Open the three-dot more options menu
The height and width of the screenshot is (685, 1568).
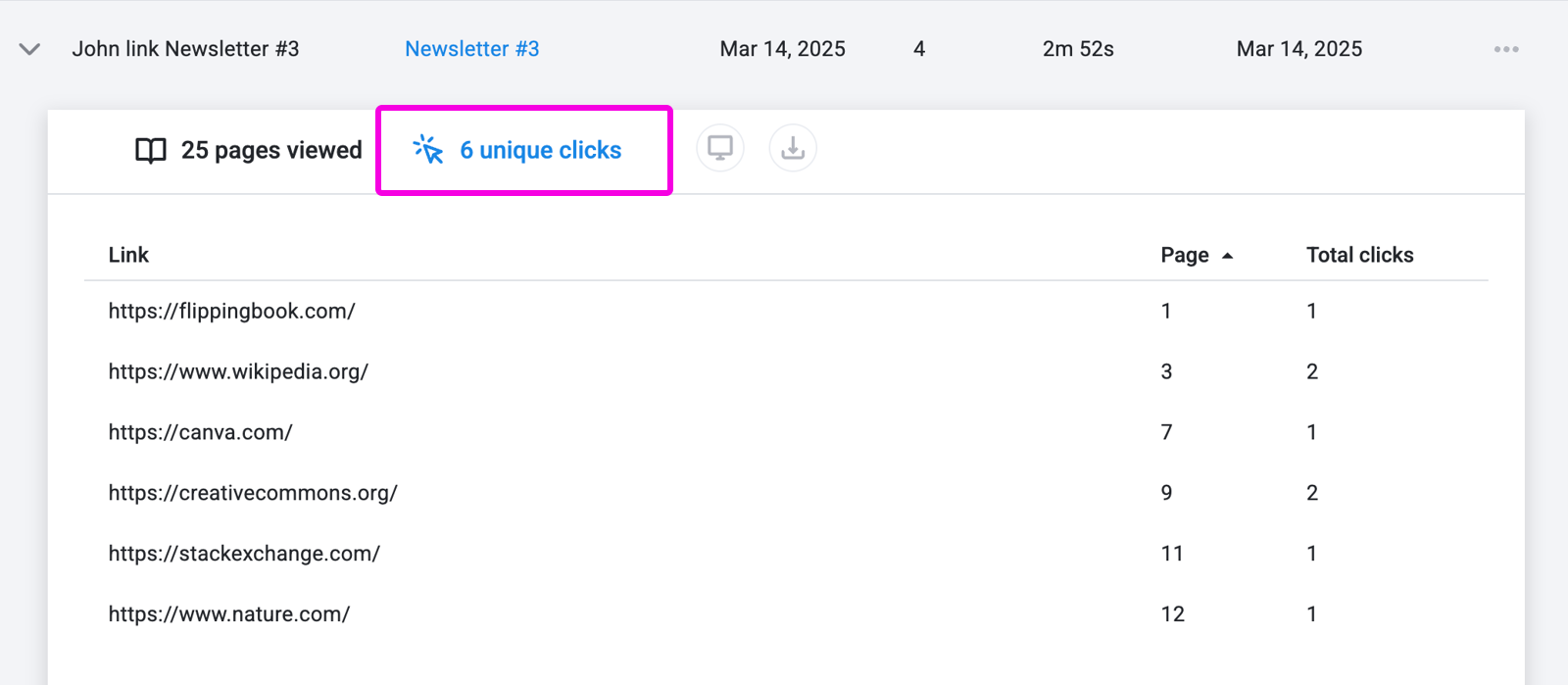coord(1506,49)
